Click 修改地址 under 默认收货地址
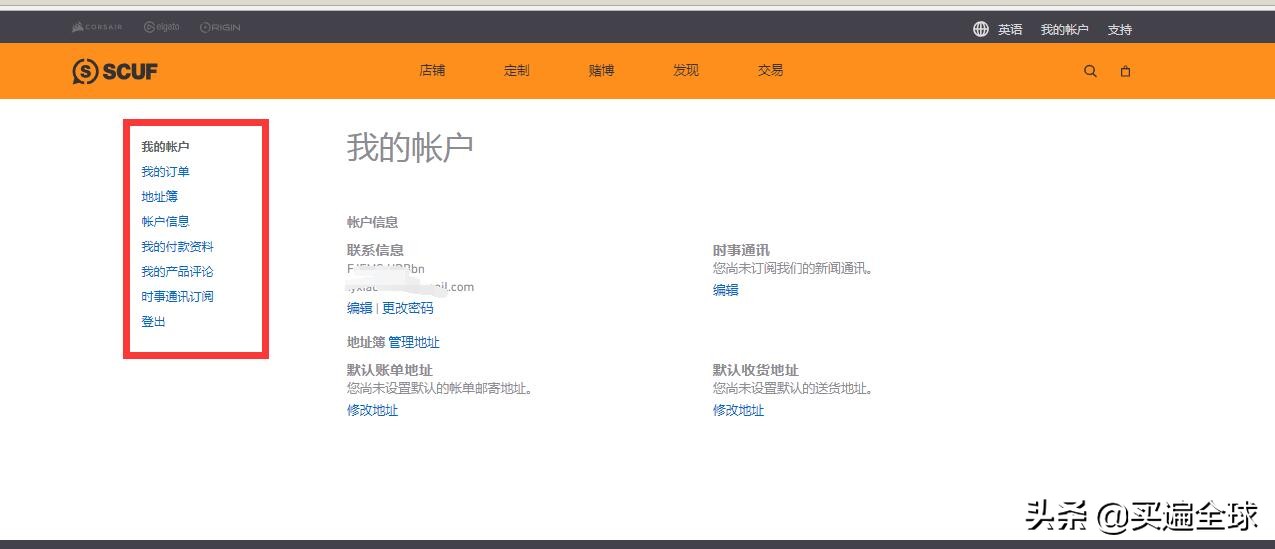 pyautogui.click(x=738, y=410)
